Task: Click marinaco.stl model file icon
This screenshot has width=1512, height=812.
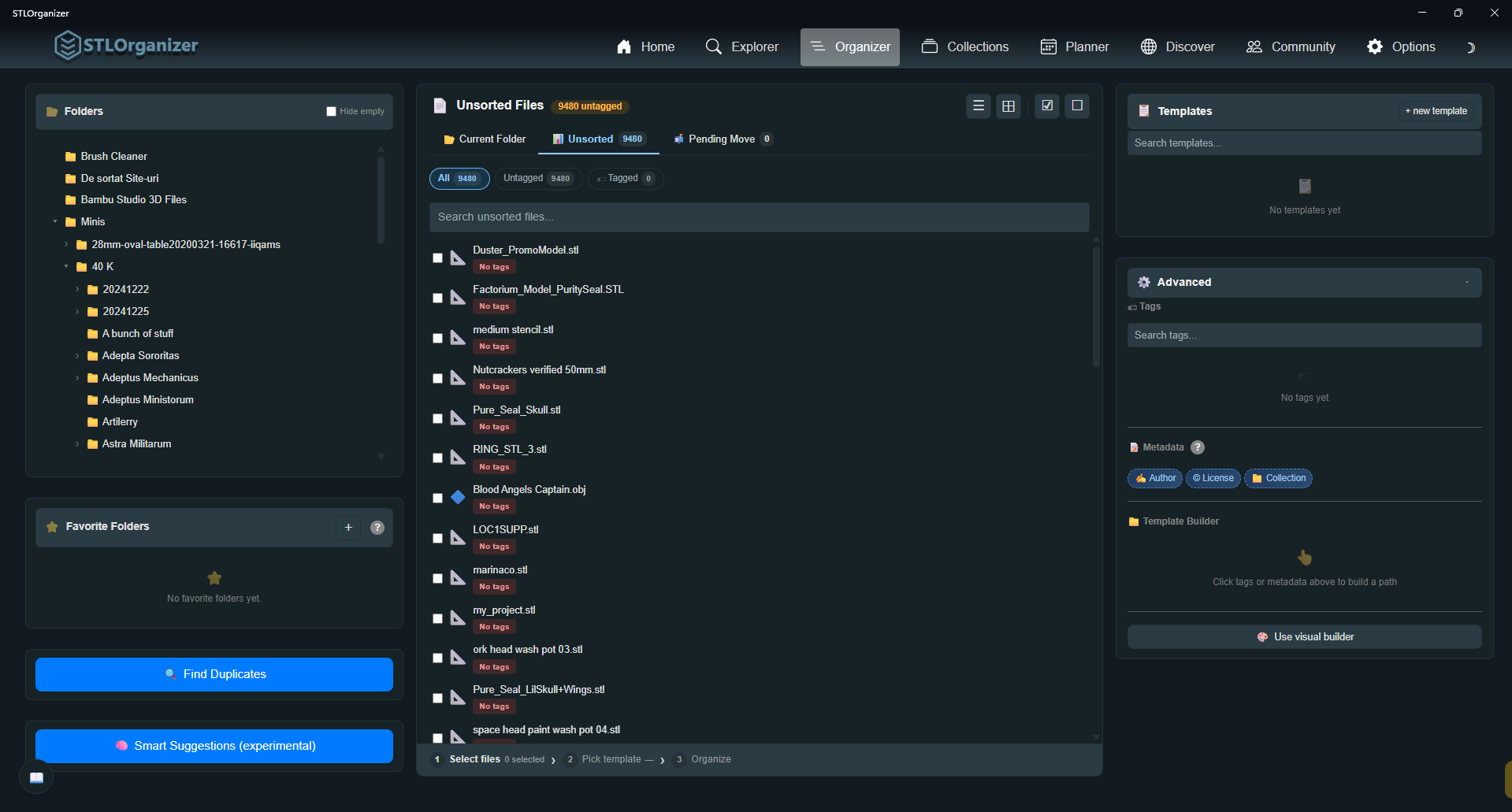Action: (x=458, y=578)
